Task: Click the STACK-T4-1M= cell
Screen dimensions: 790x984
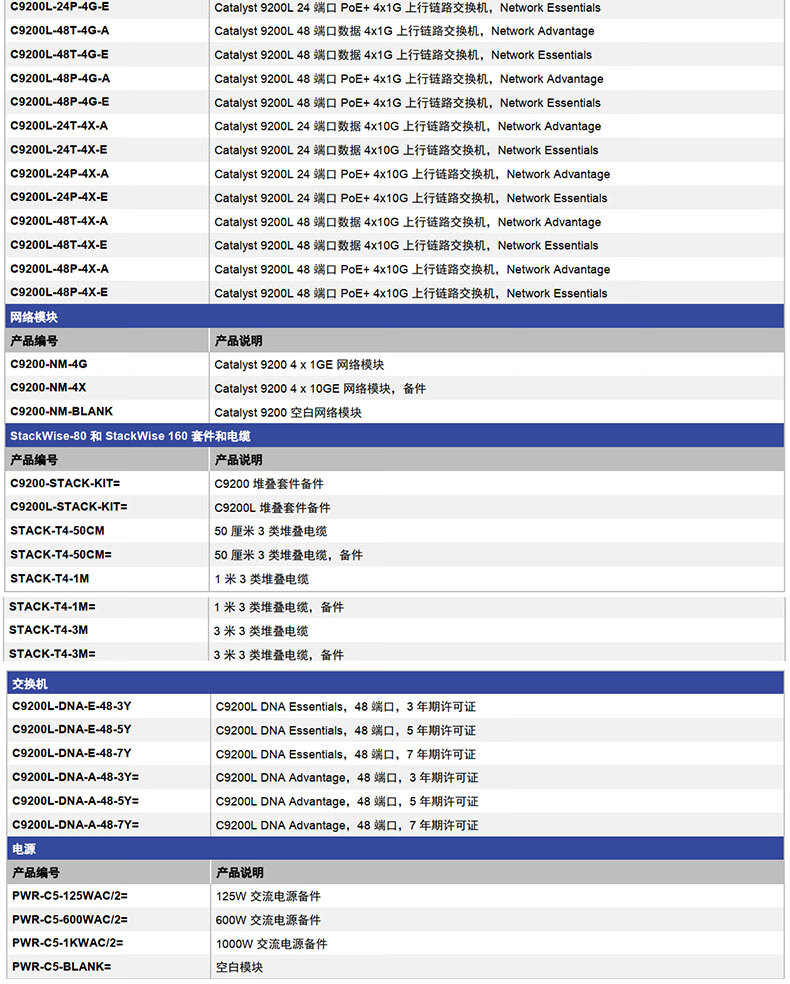Action: tap(52, 606)
